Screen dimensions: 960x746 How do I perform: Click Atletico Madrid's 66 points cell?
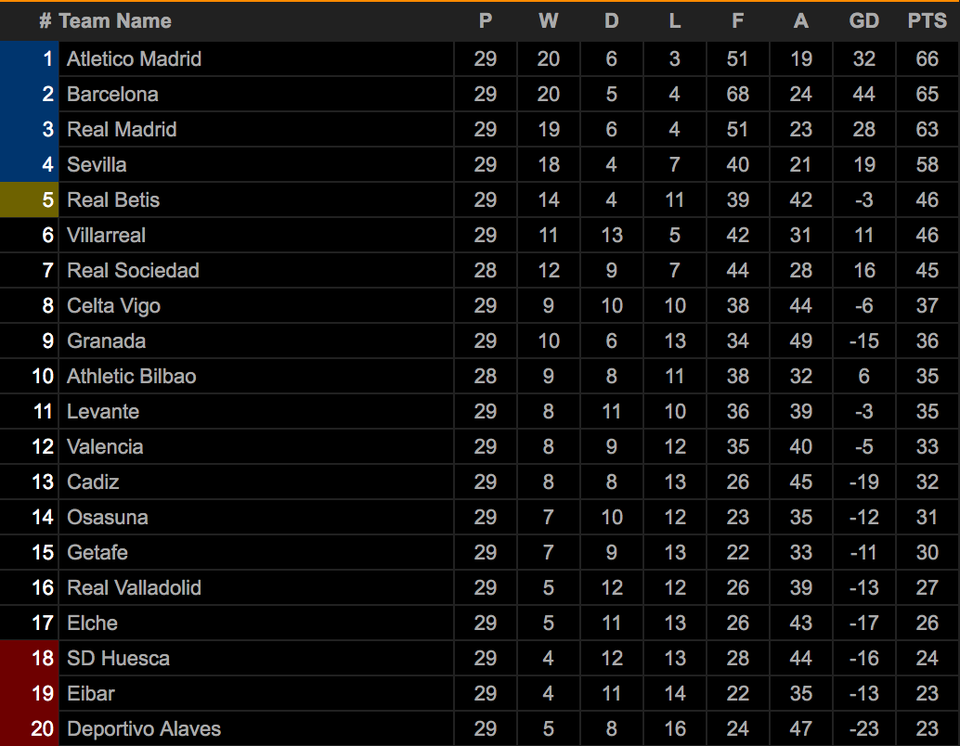(x=927, y=59)
